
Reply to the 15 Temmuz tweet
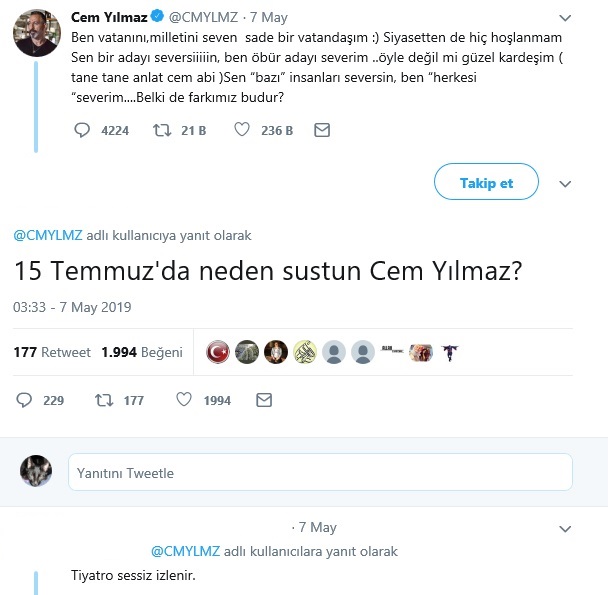25,400
